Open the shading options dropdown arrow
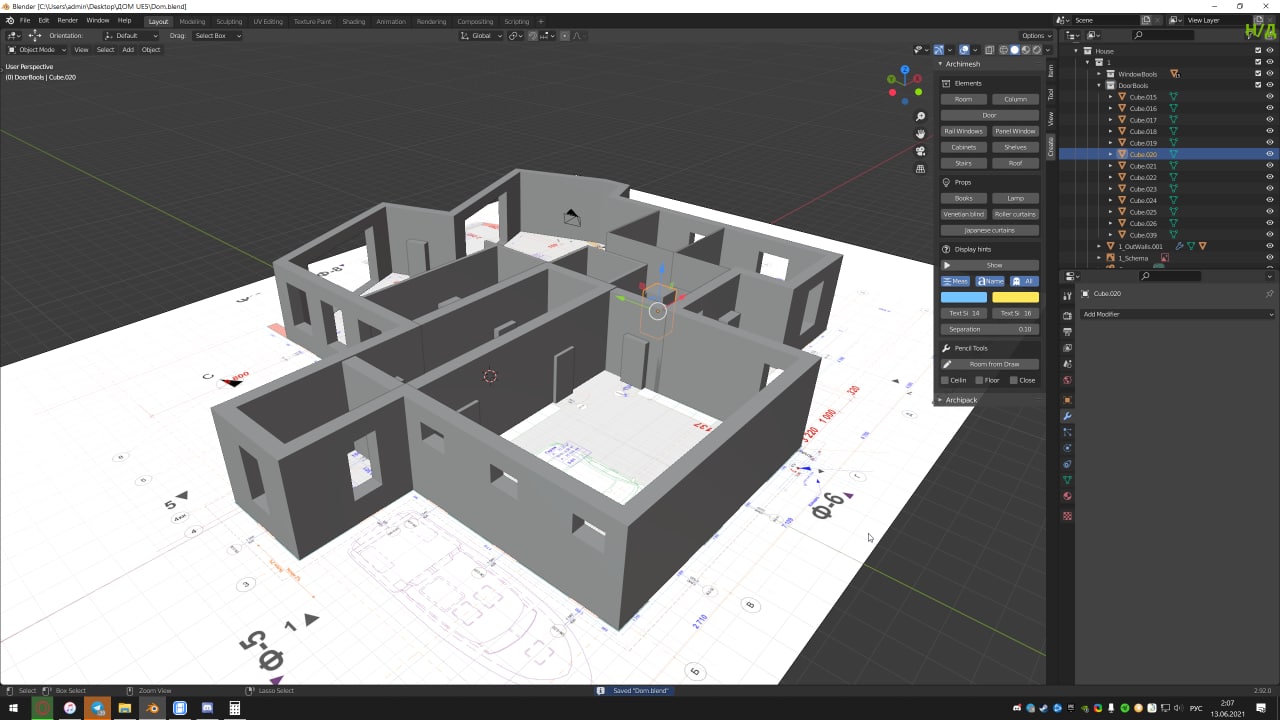 [x=1048, y=50]
